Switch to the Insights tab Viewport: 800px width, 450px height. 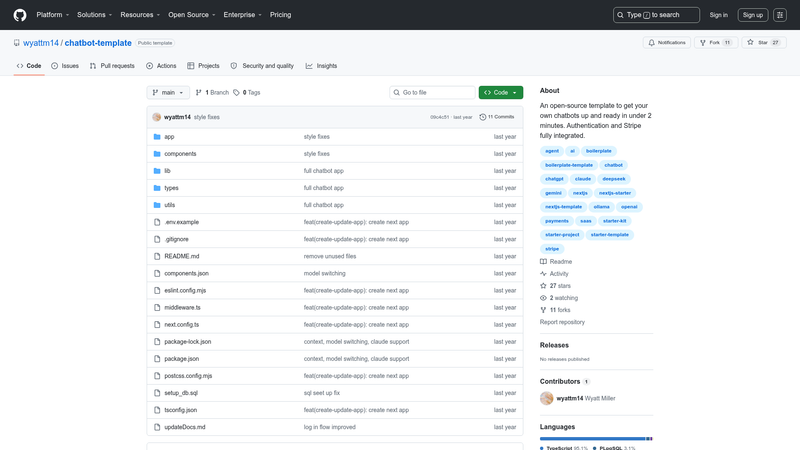[321, 66]
